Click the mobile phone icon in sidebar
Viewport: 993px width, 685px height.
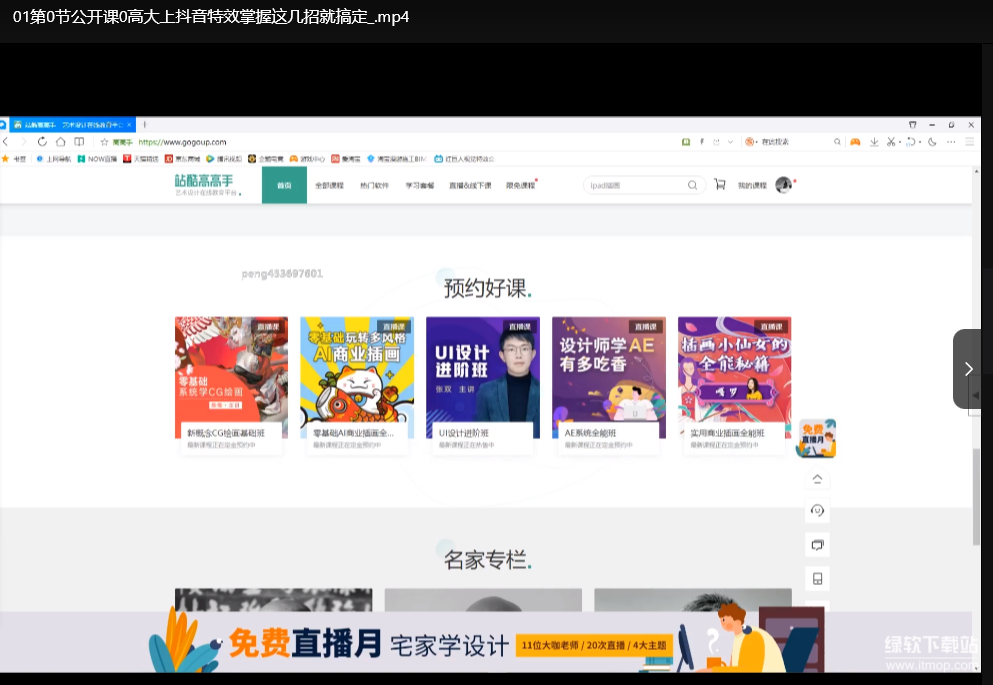817,578
